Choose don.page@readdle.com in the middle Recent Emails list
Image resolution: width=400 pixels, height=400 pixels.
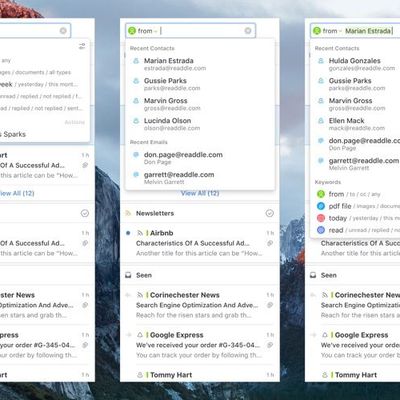click(x=200, y=158)
